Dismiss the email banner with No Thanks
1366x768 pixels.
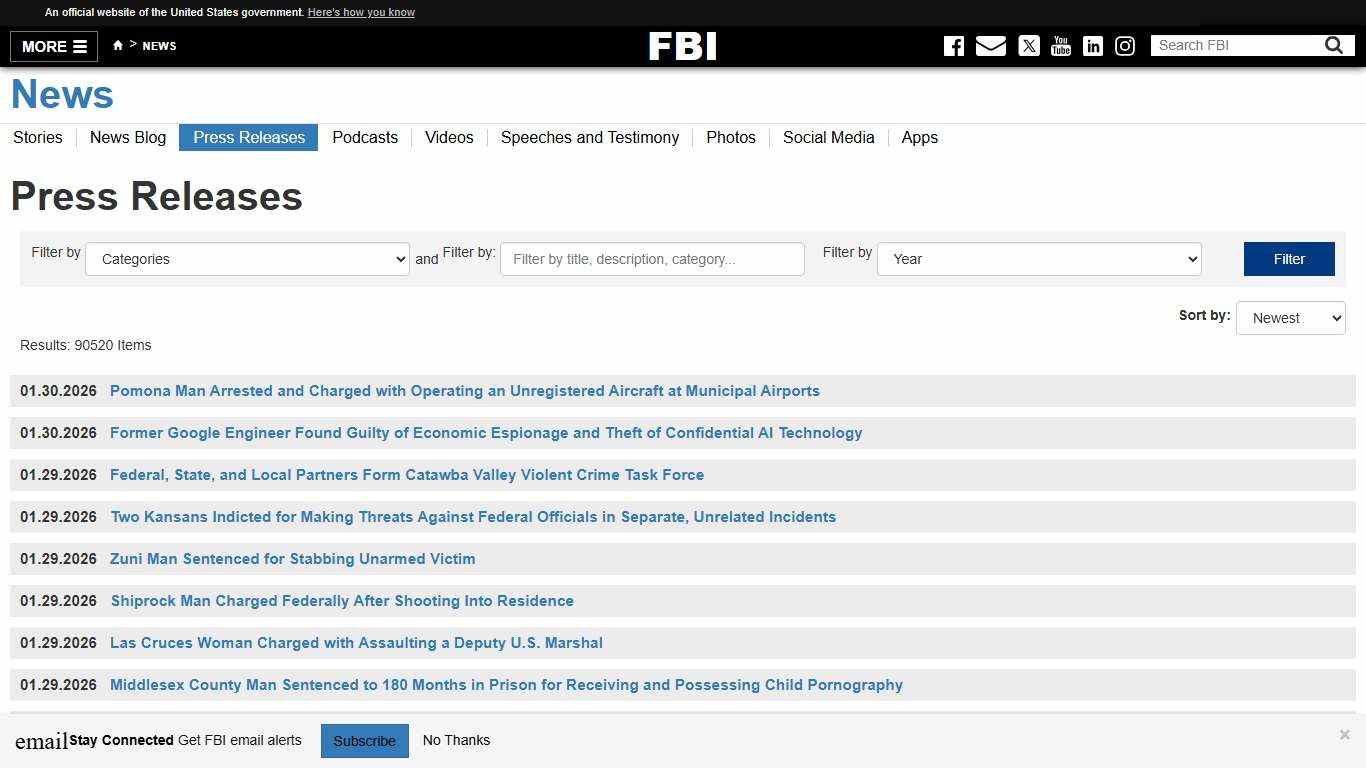click(456, 740)
